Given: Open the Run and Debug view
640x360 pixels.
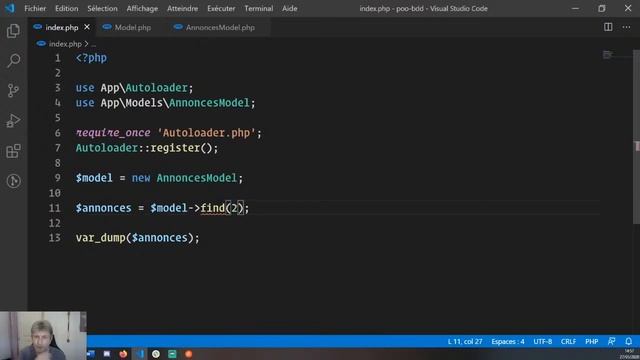Looking at the screenshot, I should [x=13, y=121].
